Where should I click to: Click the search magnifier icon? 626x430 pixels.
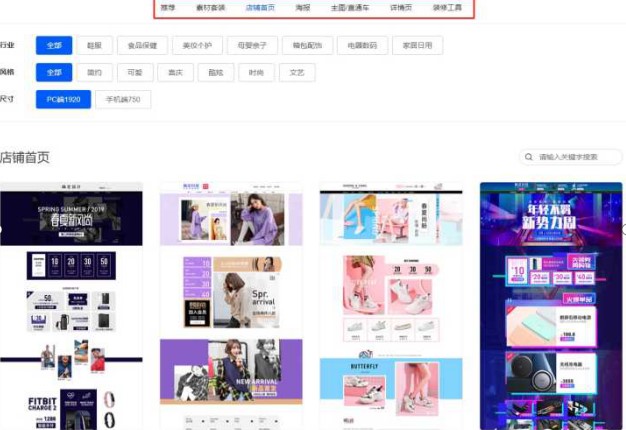click(x=529, y=157)
